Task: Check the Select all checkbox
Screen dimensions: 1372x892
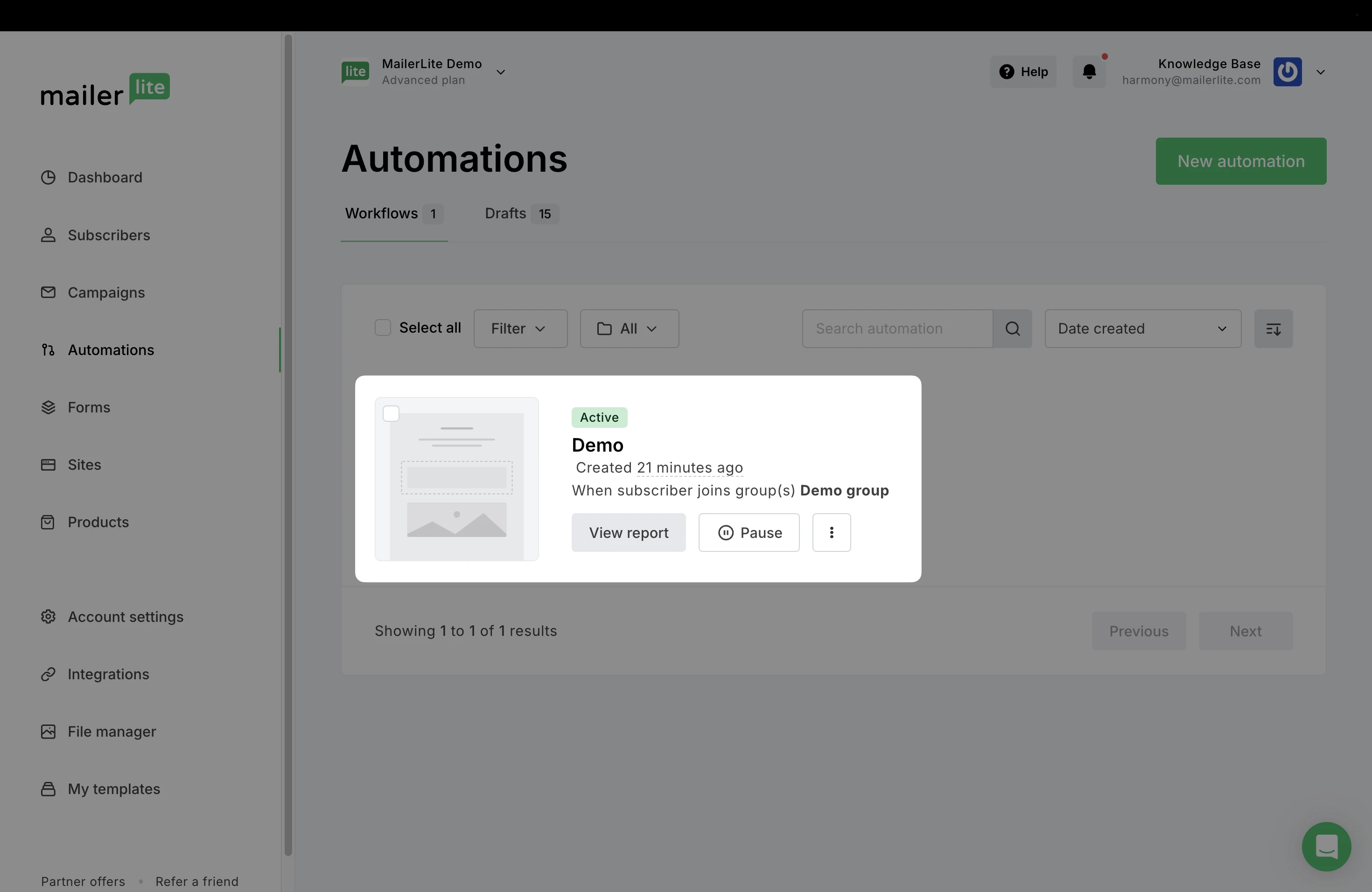Action: (383, 328)
